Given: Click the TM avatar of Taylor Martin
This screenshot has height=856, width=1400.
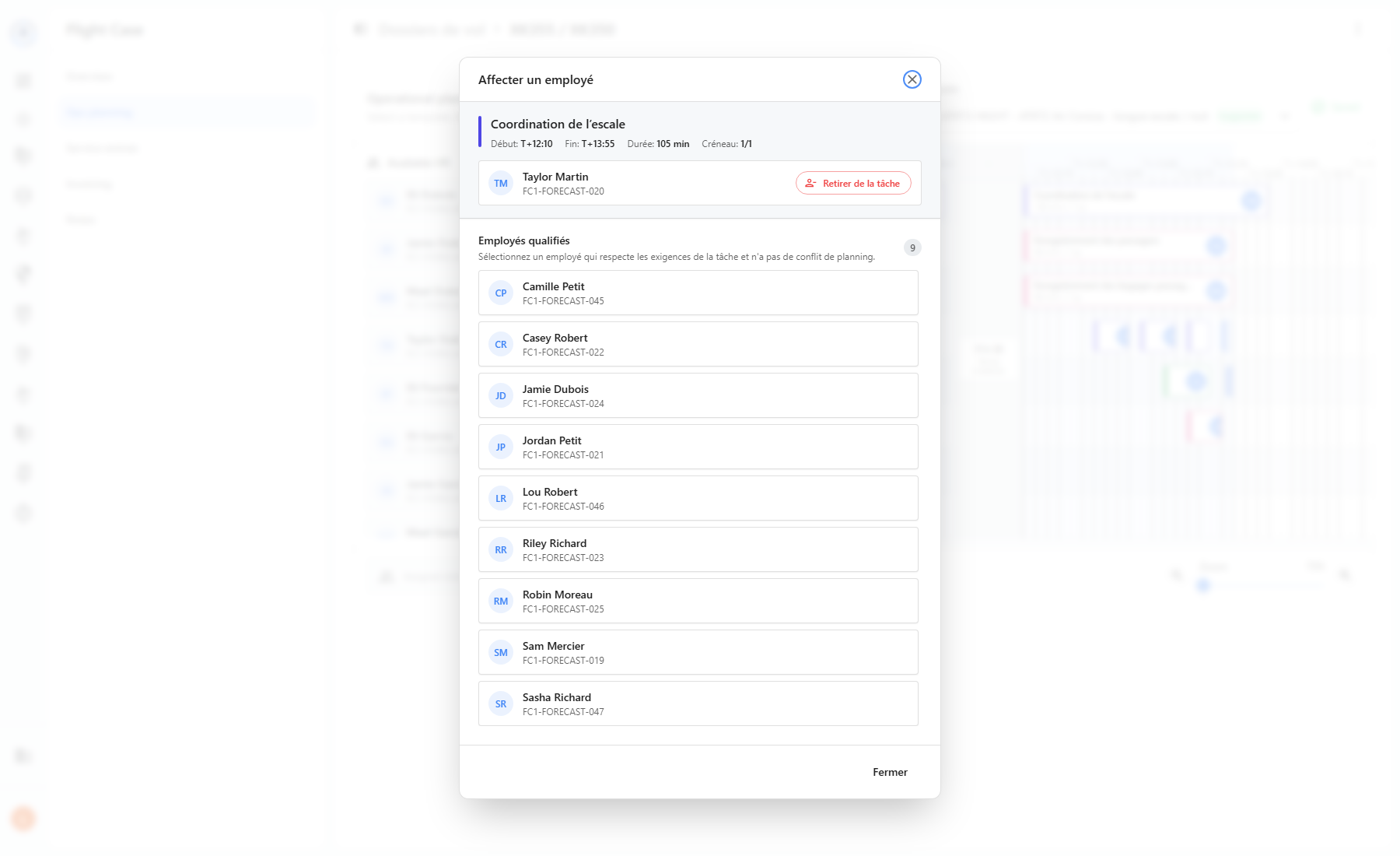Looking at the screenshot, I should (x=501, y=184).
